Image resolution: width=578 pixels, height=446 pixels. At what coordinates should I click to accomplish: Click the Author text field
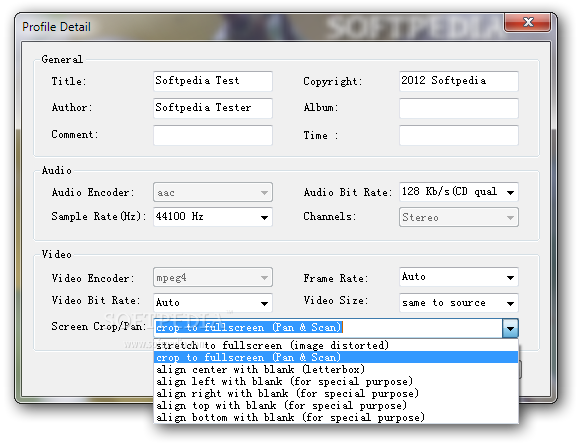tap(213, 108)
